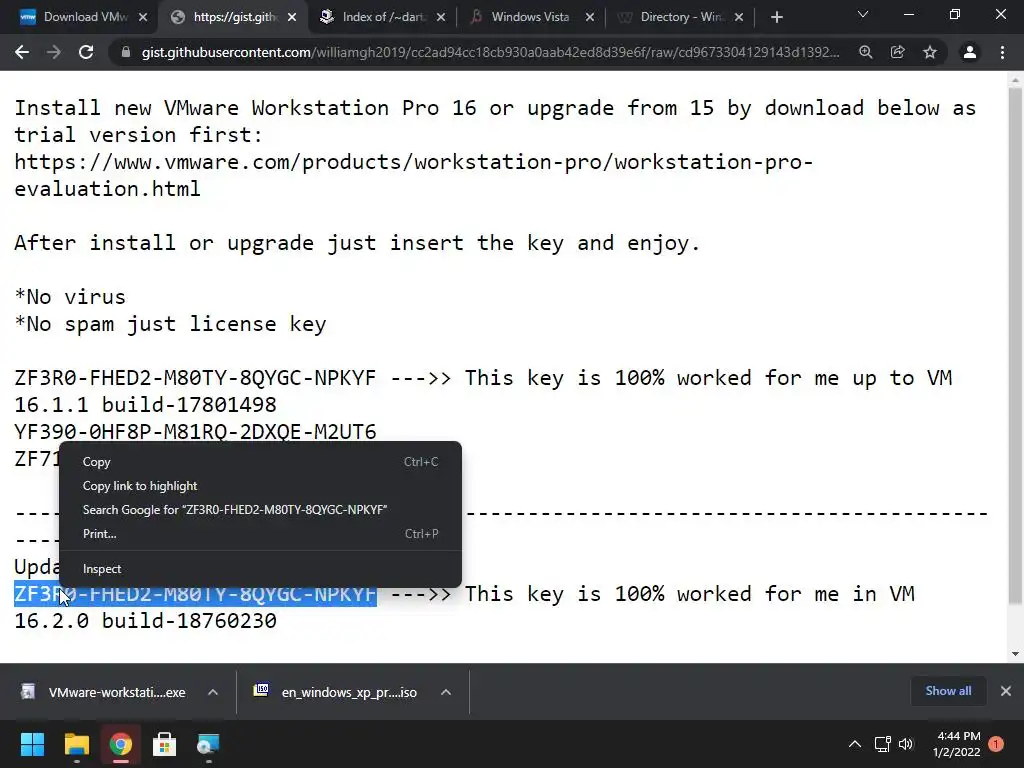Image resolution: width=1024 pixels, height=768 pixels.
Task: Click the page vertical scrollbar thumb
Action: click(x=1015, y=346)
